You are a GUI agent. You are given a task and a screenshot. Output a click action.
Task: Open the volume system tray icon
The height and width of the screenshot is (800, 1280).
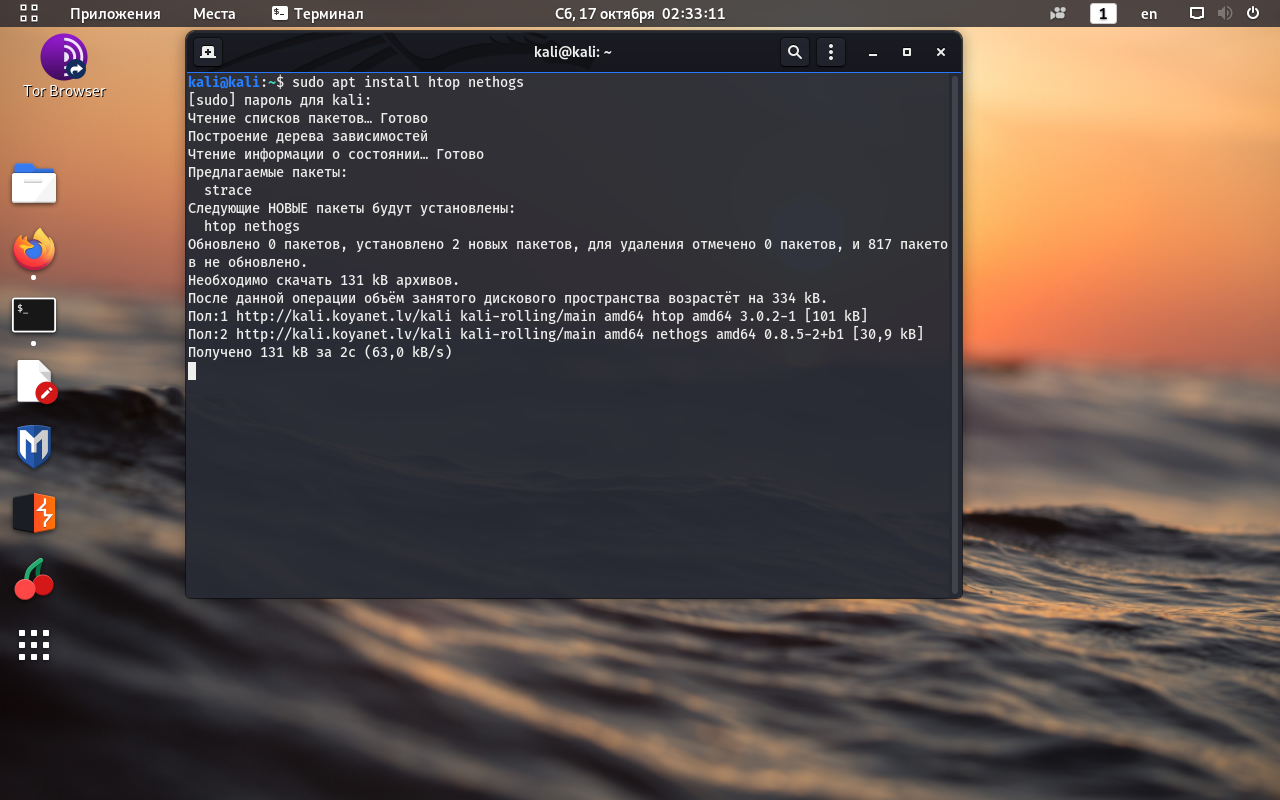1224,13
